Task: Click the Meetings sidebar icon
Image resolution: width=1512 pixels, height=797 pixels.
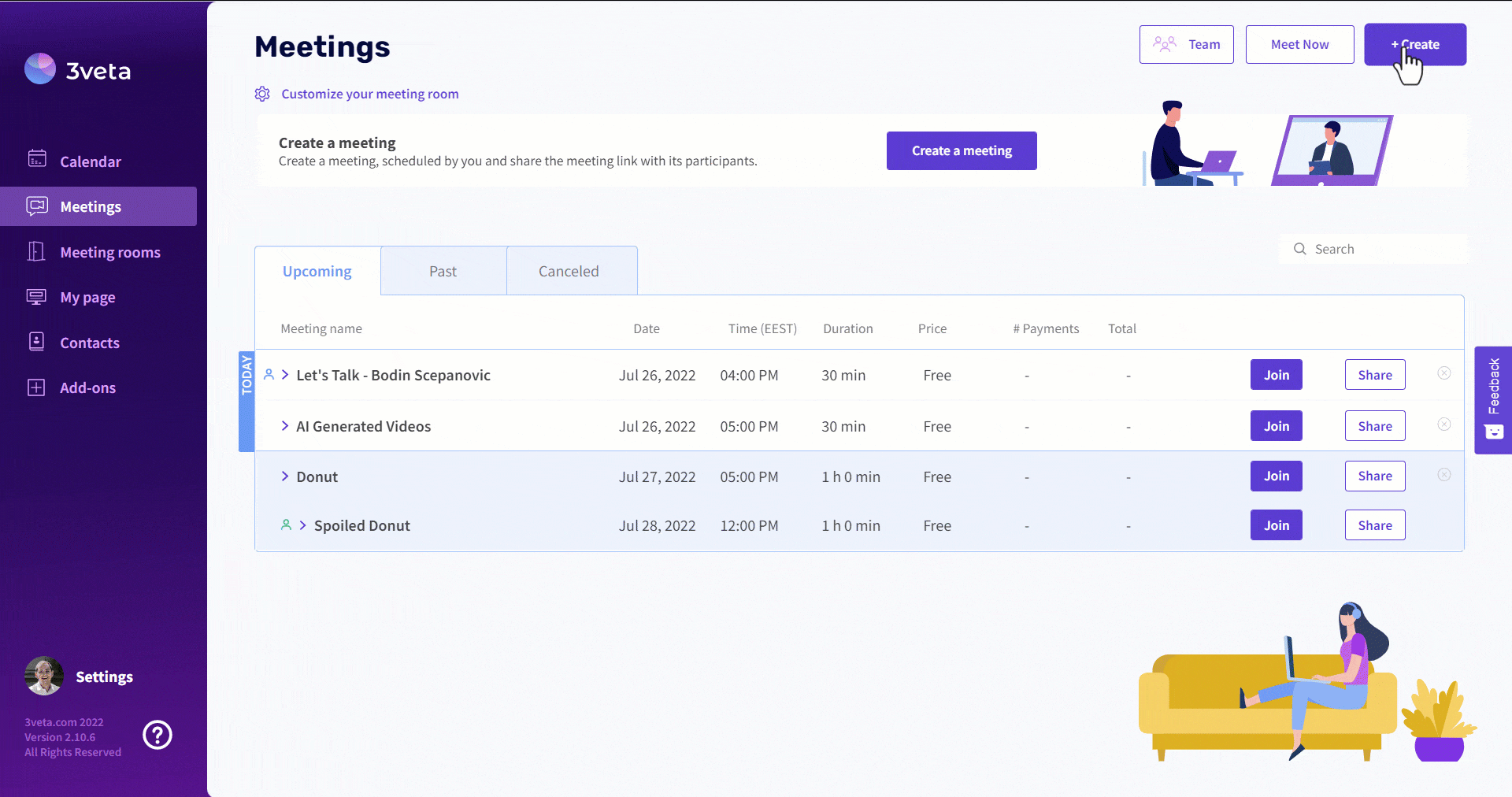Action: coord(37,206)
